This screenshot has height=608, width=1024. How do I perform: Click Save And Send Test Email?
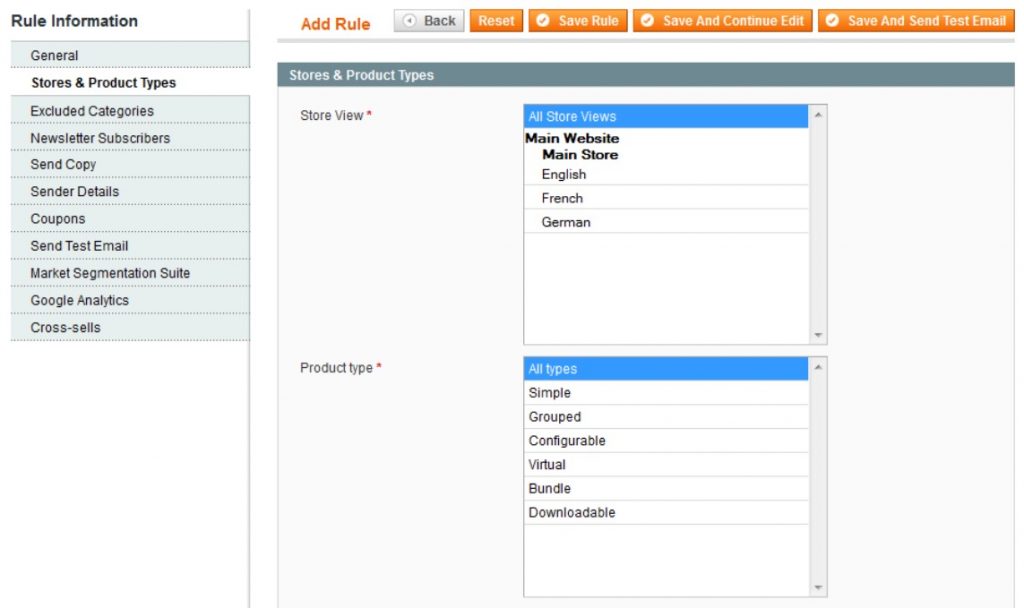(x=916, y=21)
